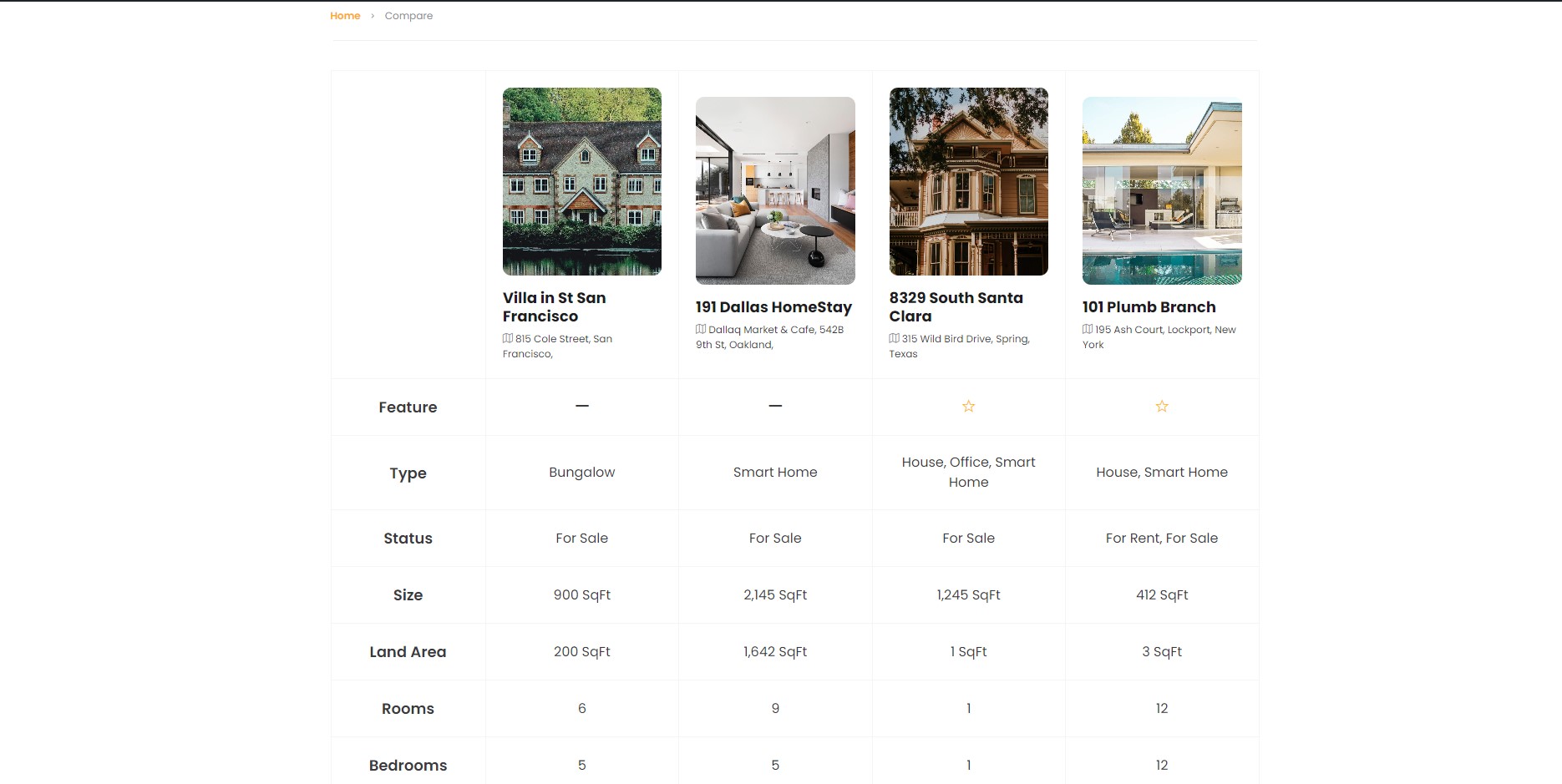Click the Home breadcrumb link
The image size is (1562, 784).
click(x=345, y=16)
